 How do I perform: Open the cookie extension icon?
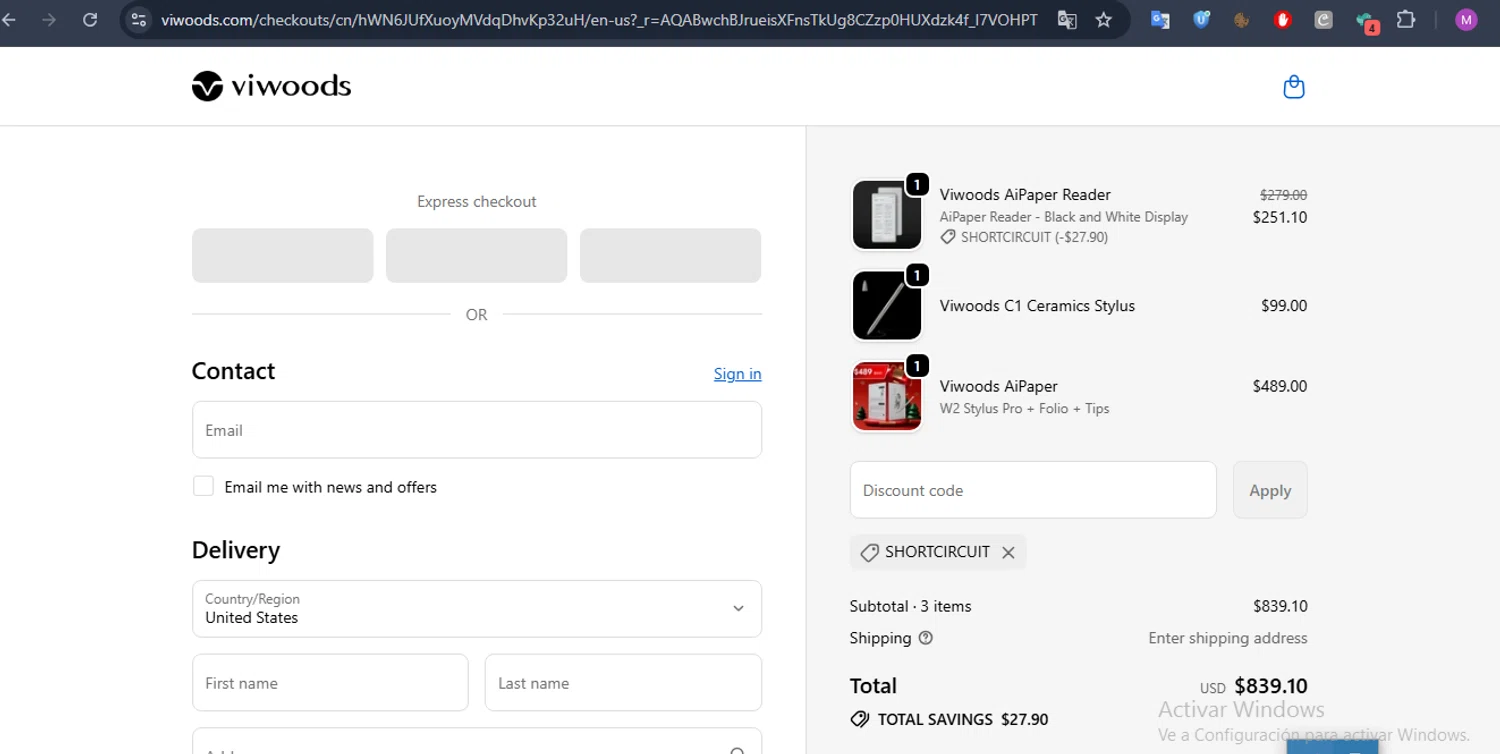(1242, 19)
